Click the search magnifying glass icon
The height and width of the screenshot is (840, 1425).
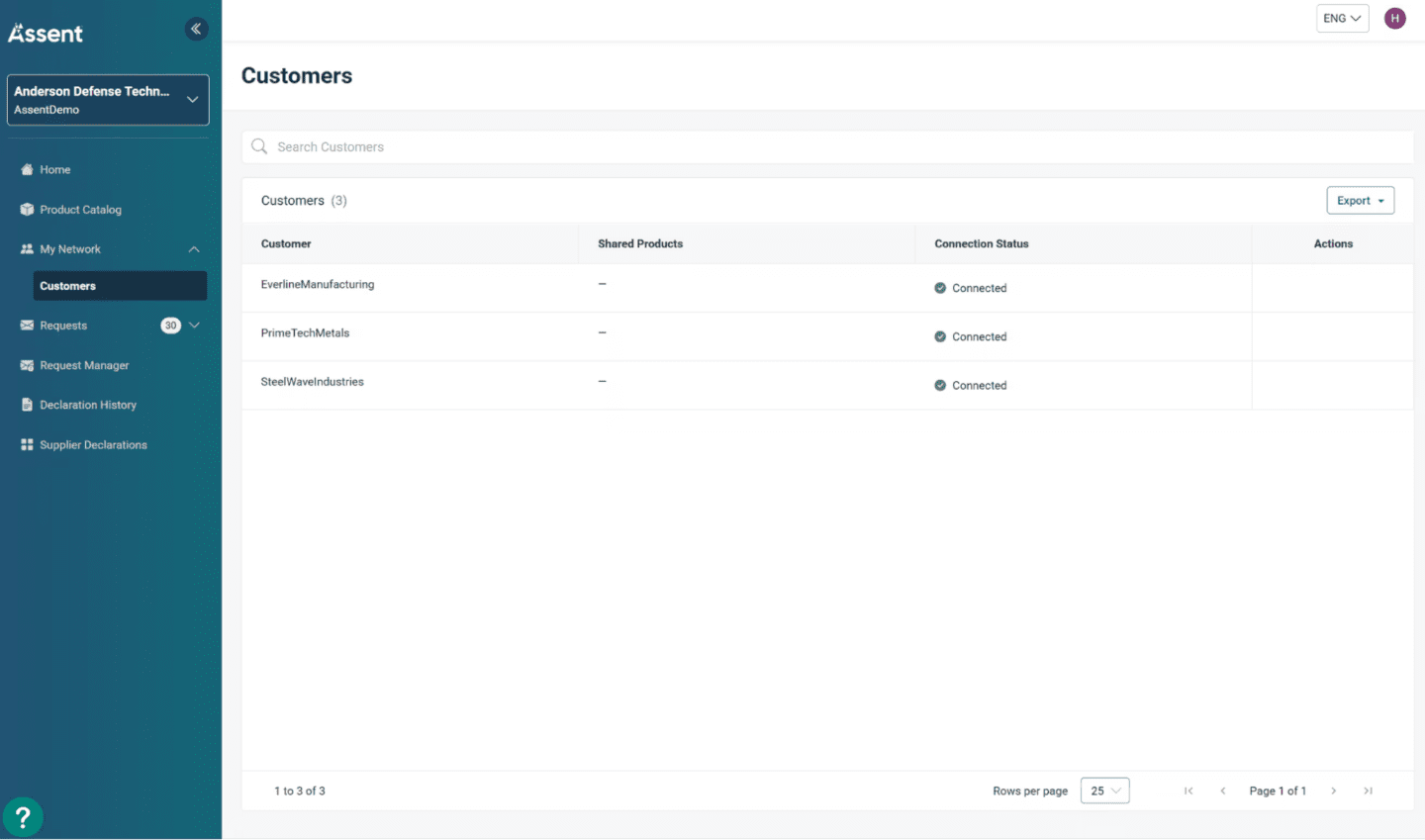[258, 146]
